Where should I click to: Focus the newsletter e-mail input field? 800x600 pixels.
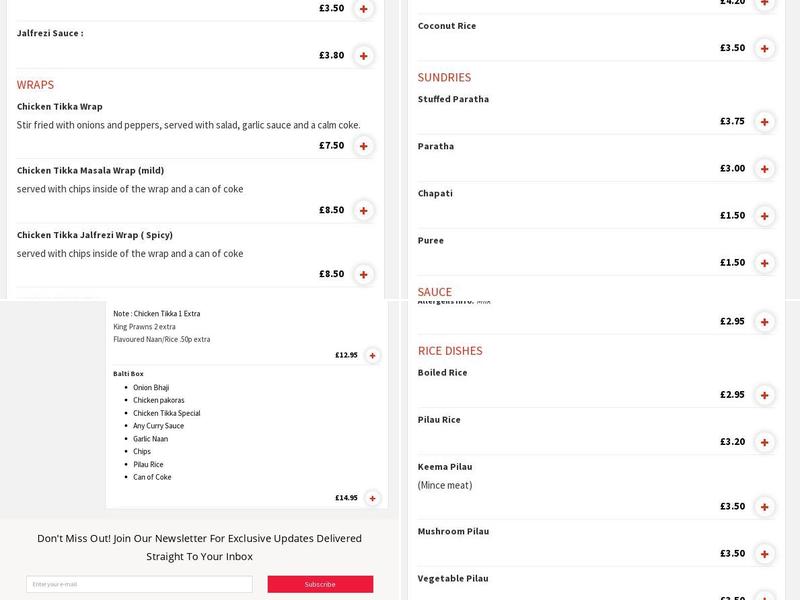(139, 584)
